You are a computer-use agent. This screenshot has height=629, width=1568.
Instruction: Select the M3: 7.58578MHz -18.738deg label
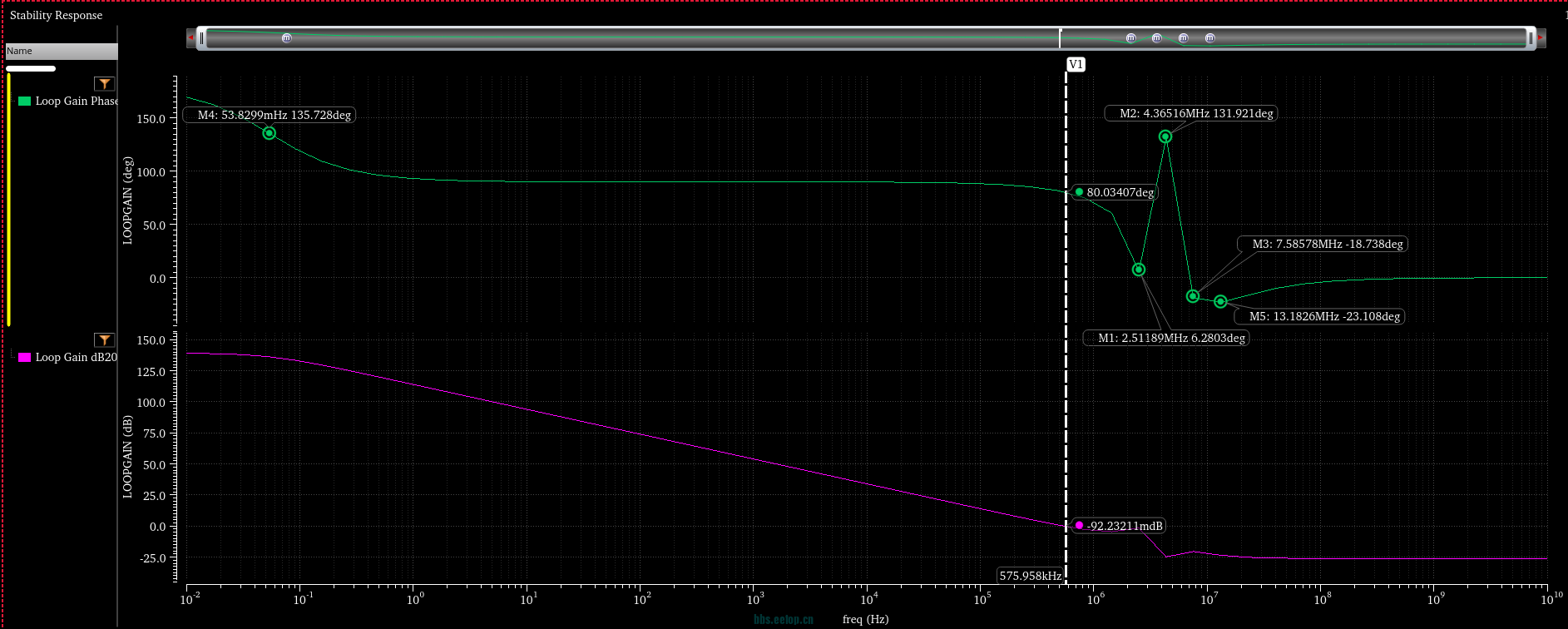click(x=1323, y=245)
